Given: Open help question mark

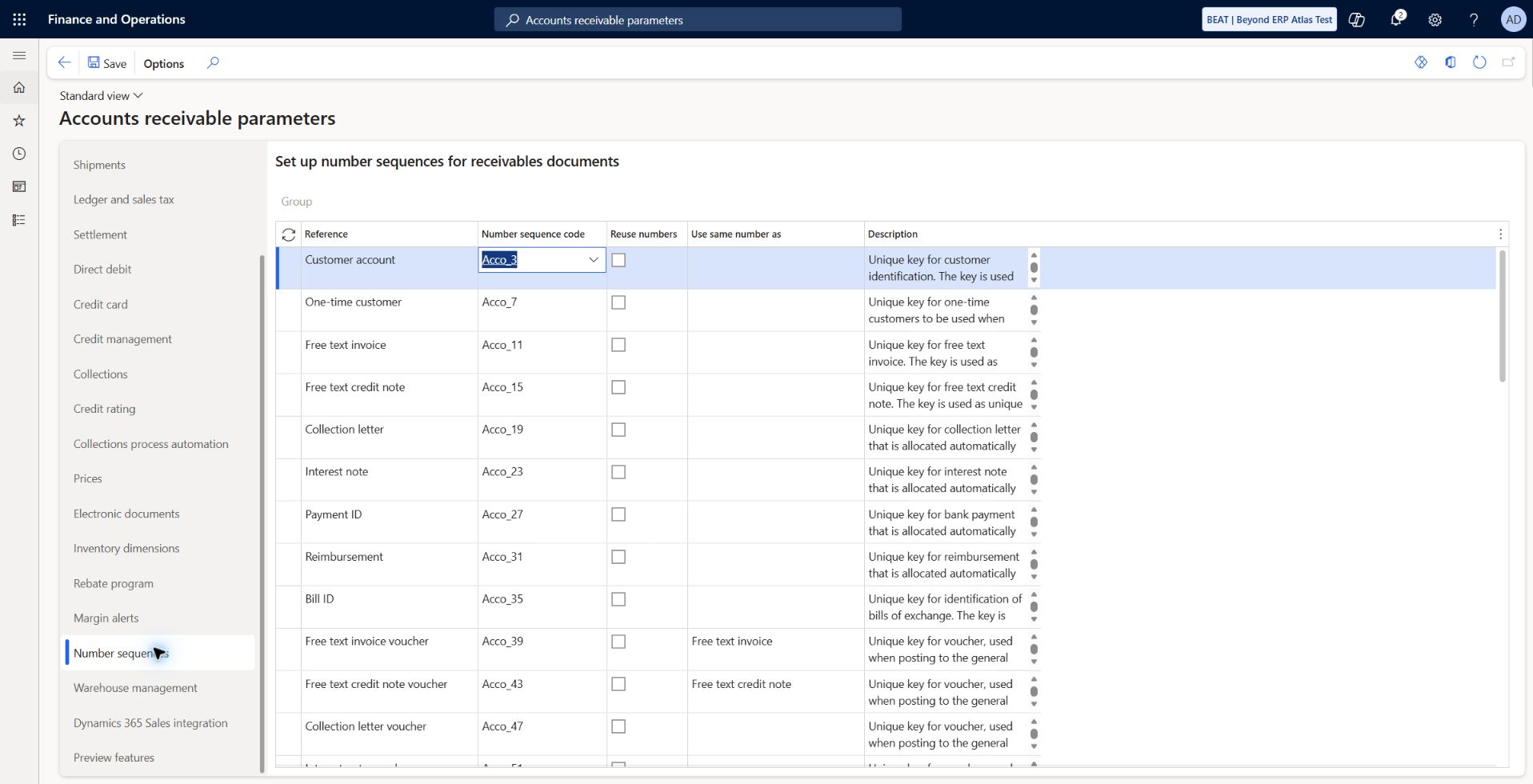Looking at the screenshot, I should tap(1474, 19).
